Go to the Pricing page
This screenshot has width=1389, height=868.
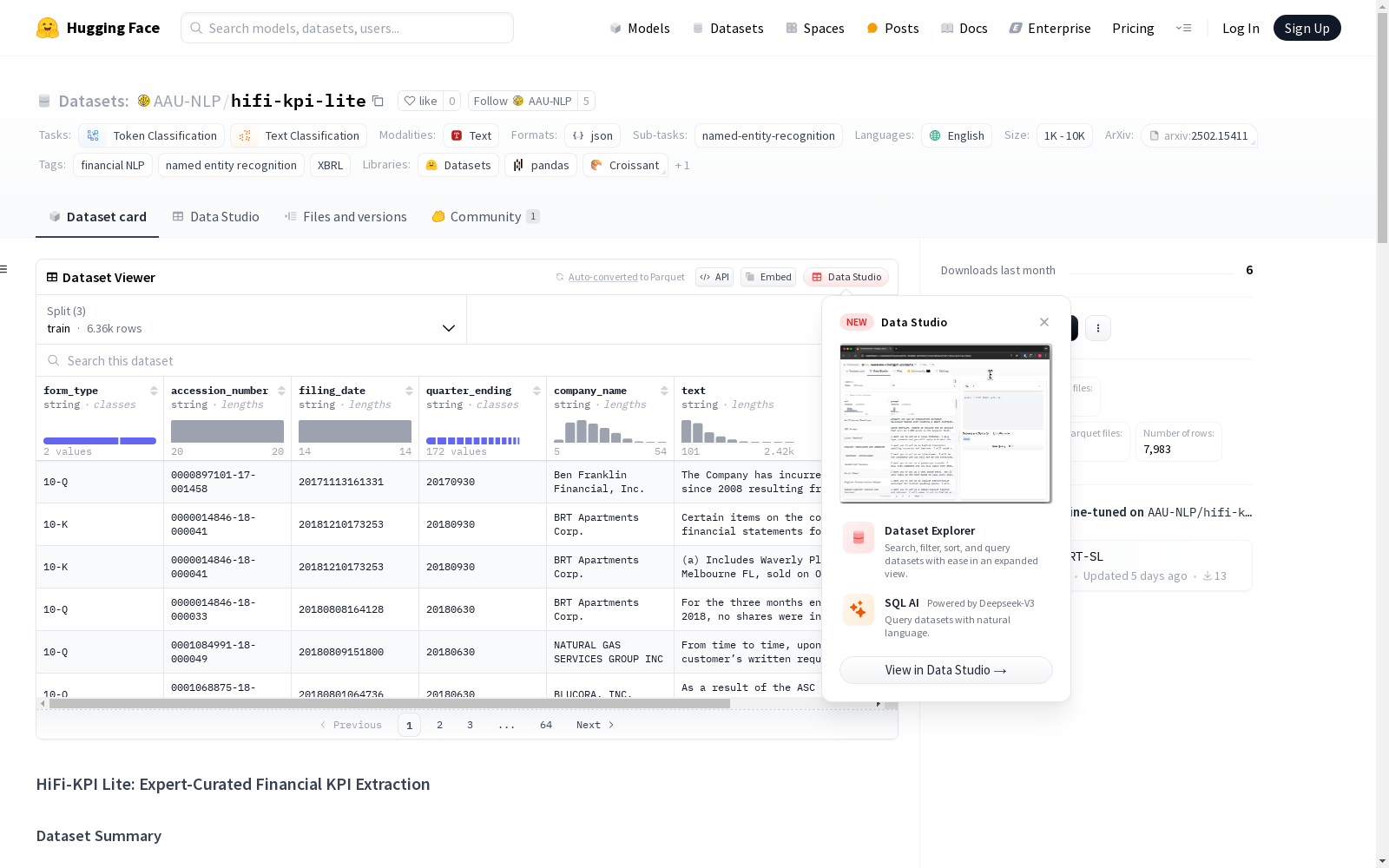pyautogui.click(x=1133, y=28)
